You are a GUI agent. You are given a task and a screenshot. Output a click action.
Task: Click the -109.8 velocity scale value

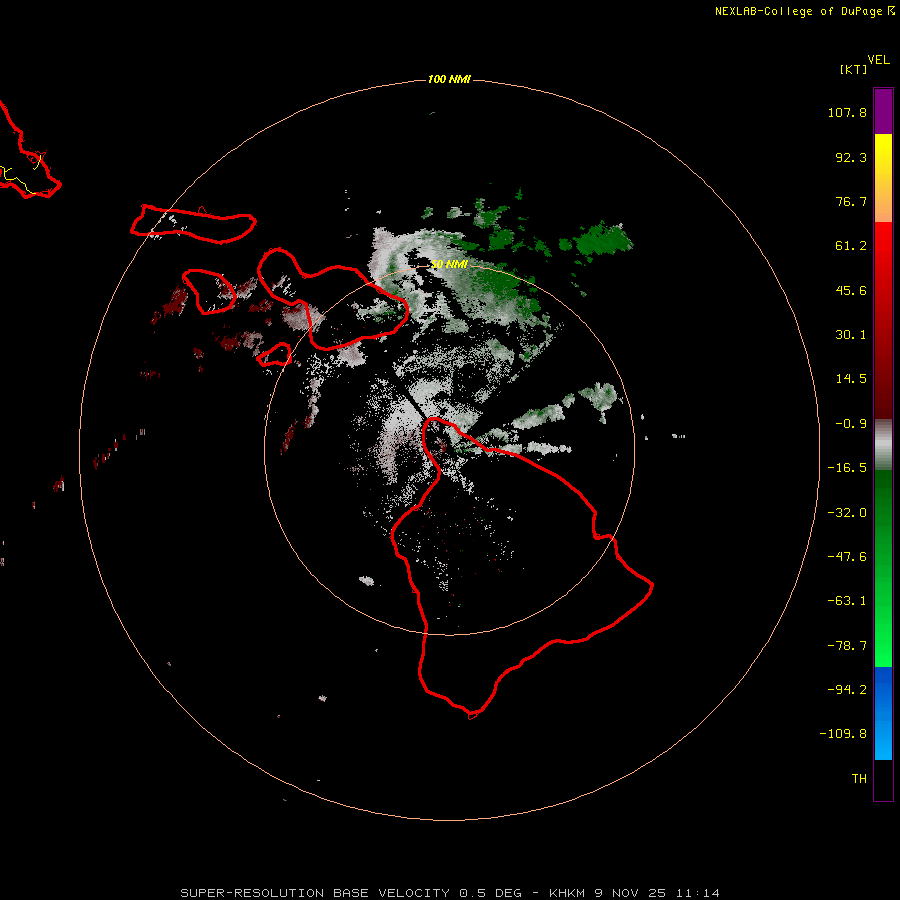click(x=843, y=734)
